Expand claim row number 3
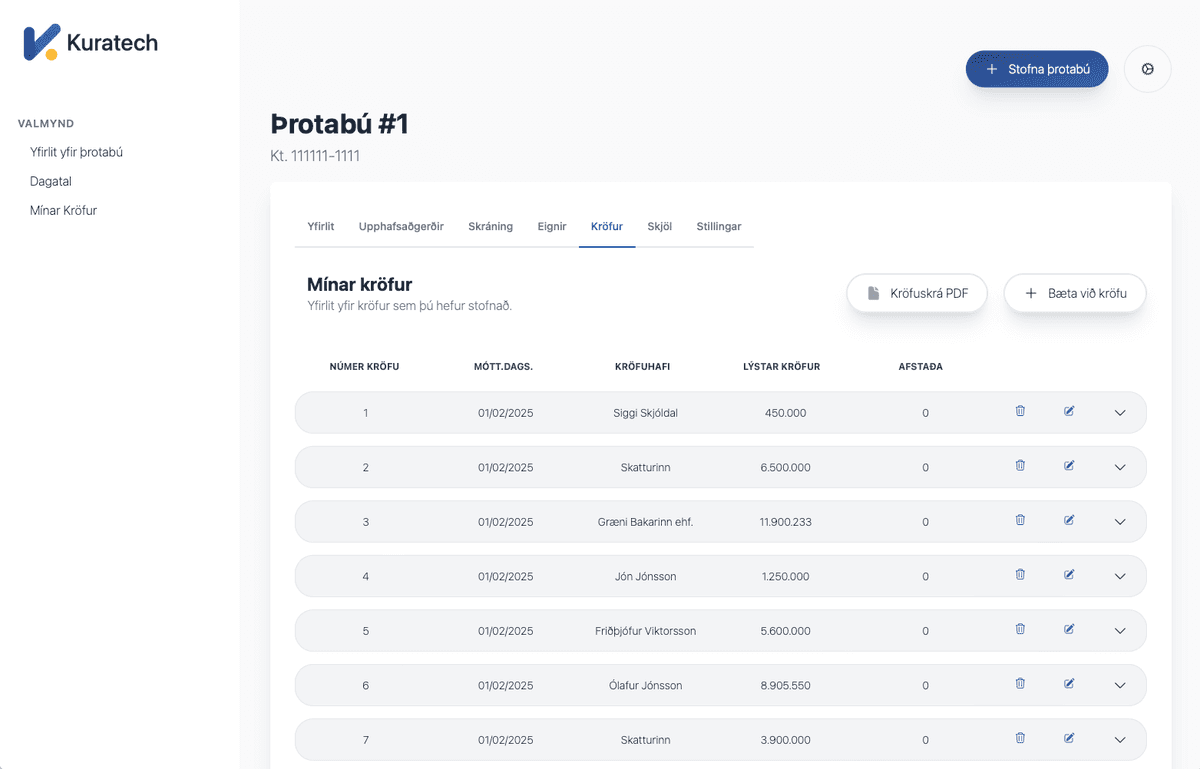This screenshot has width=1200, height=769. click(1120, 522)
